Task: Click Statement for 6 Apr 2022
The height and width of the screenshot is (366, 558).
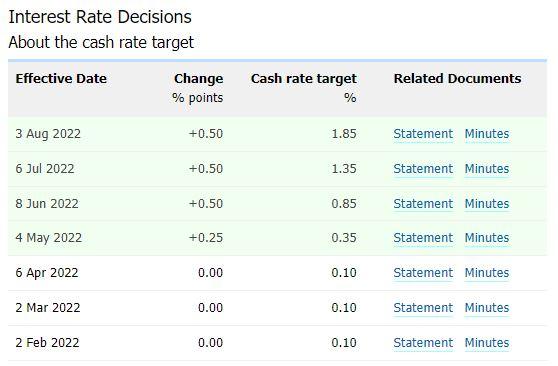Action: 423,273
